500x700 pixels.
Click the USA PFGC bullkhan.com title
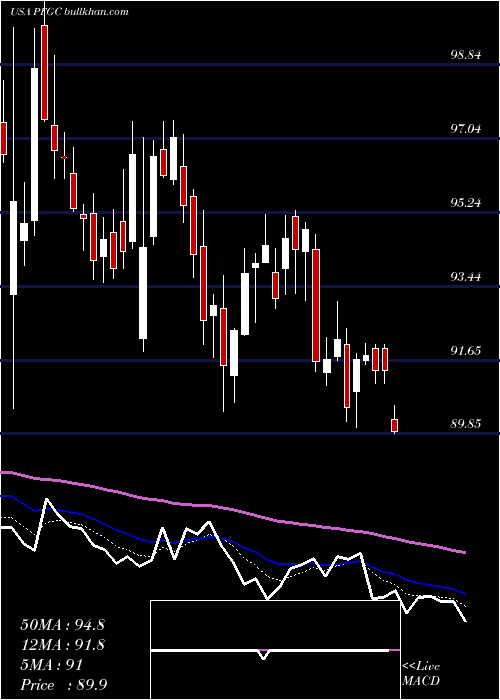pos(69,12)
